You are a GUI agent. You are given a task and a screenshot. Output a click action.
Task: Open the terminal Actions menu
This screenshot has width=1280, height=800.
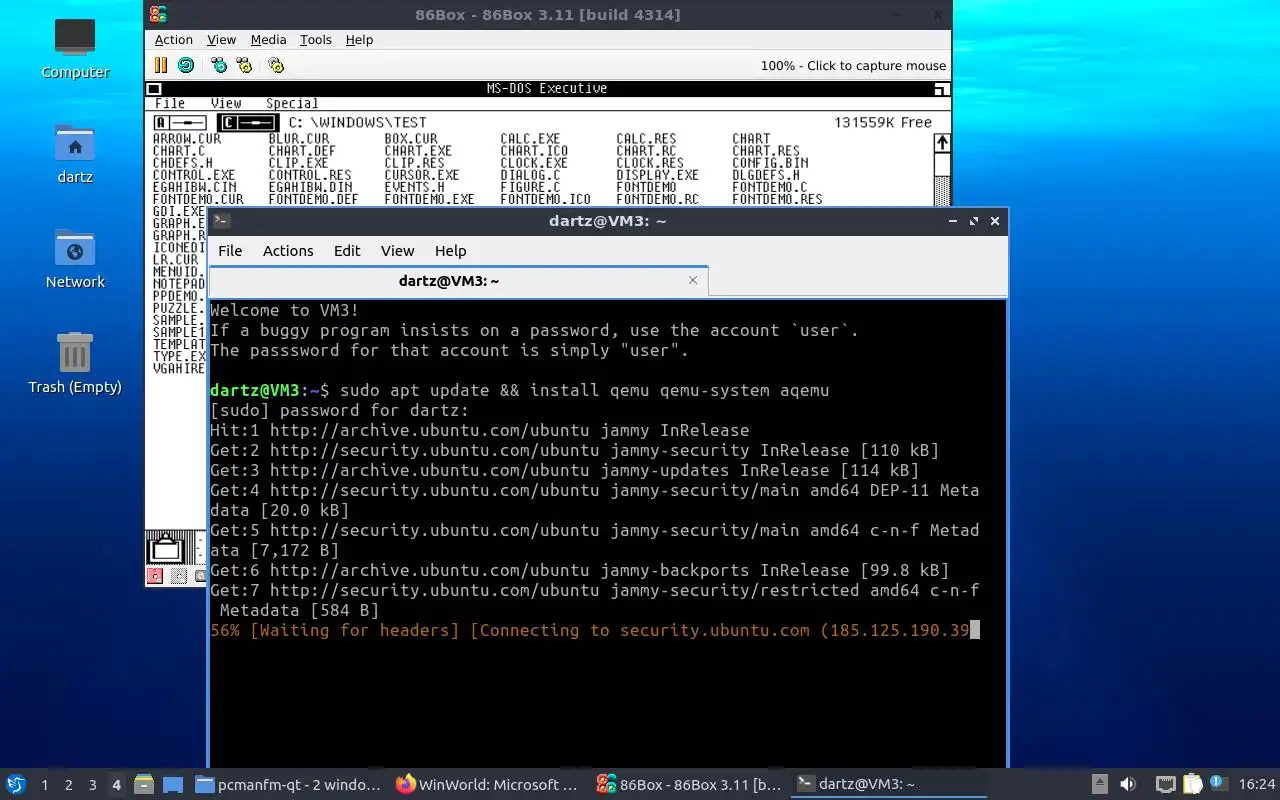288,251
